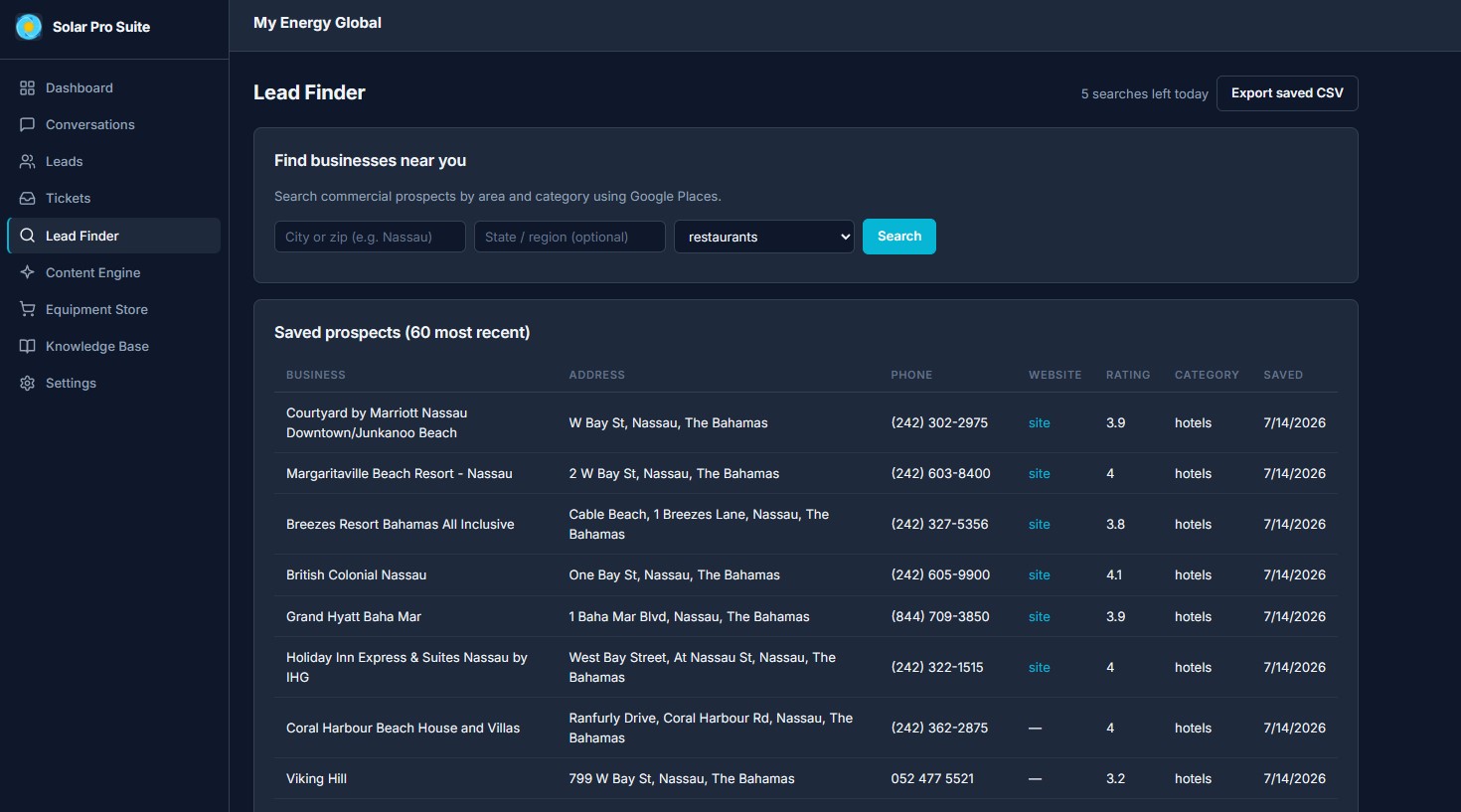The width and height of the screenshot is (1461, 812).
Task: Click the ADDRESS column header
Action: (x=597, y=375)
